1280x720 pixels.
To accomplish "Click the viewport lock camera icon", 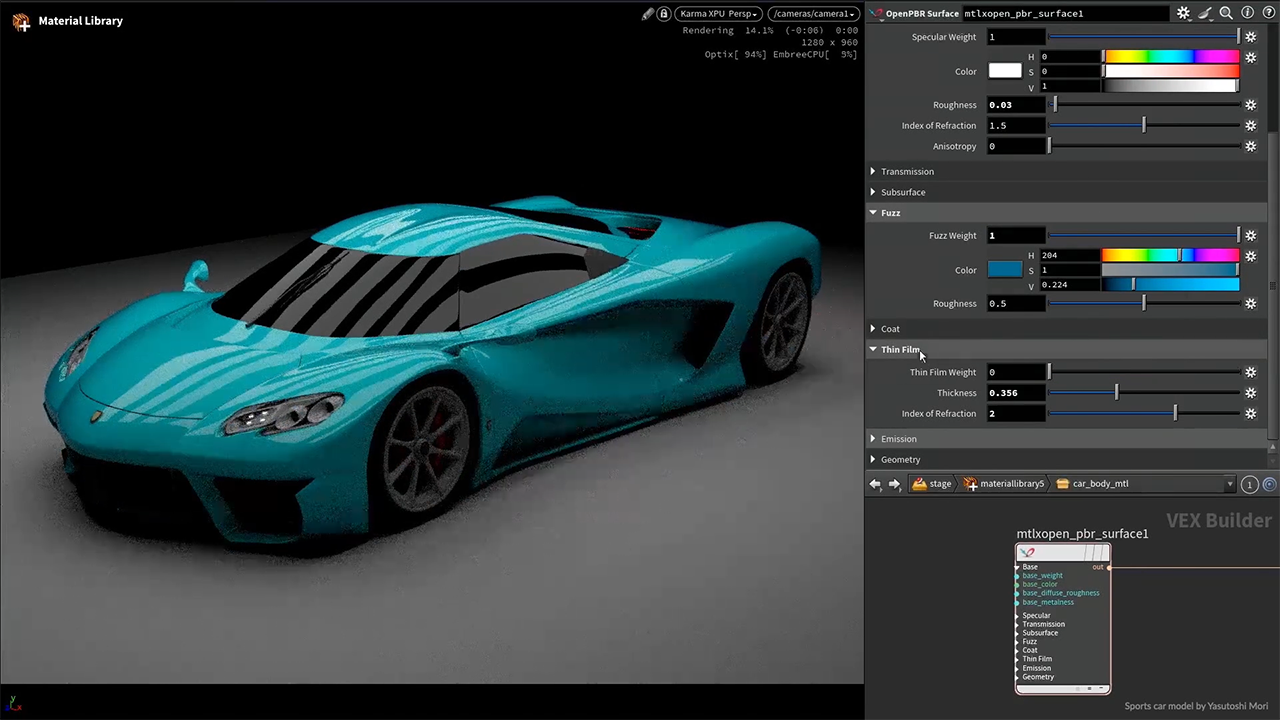I will [663, 14].
